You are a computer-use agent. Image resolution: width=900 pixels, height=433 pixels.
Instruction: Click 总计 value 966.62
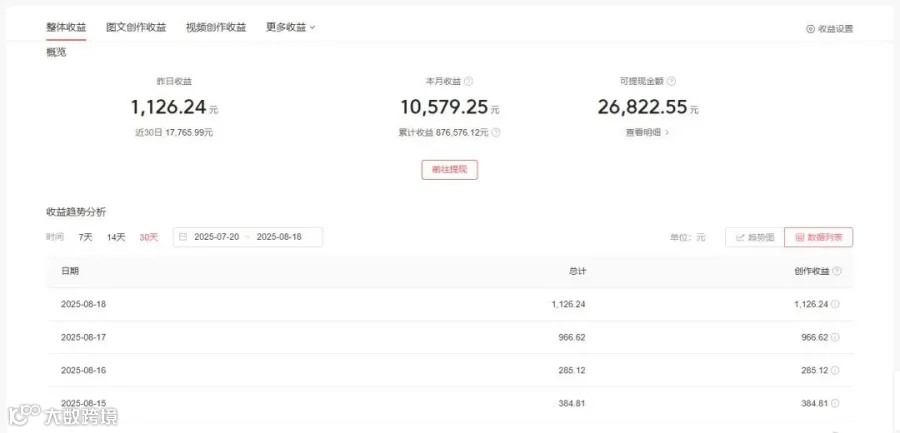pyautogui.click(x=572, y=337)
